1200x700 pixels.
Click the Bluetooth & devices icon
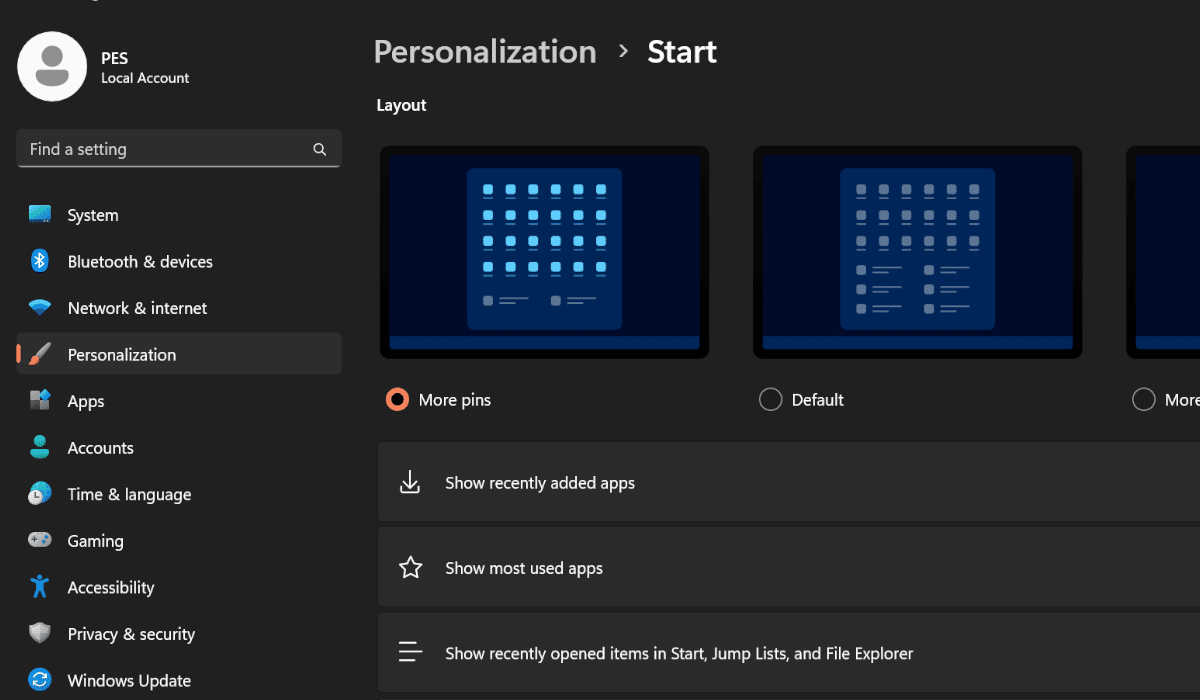[40, 261]
